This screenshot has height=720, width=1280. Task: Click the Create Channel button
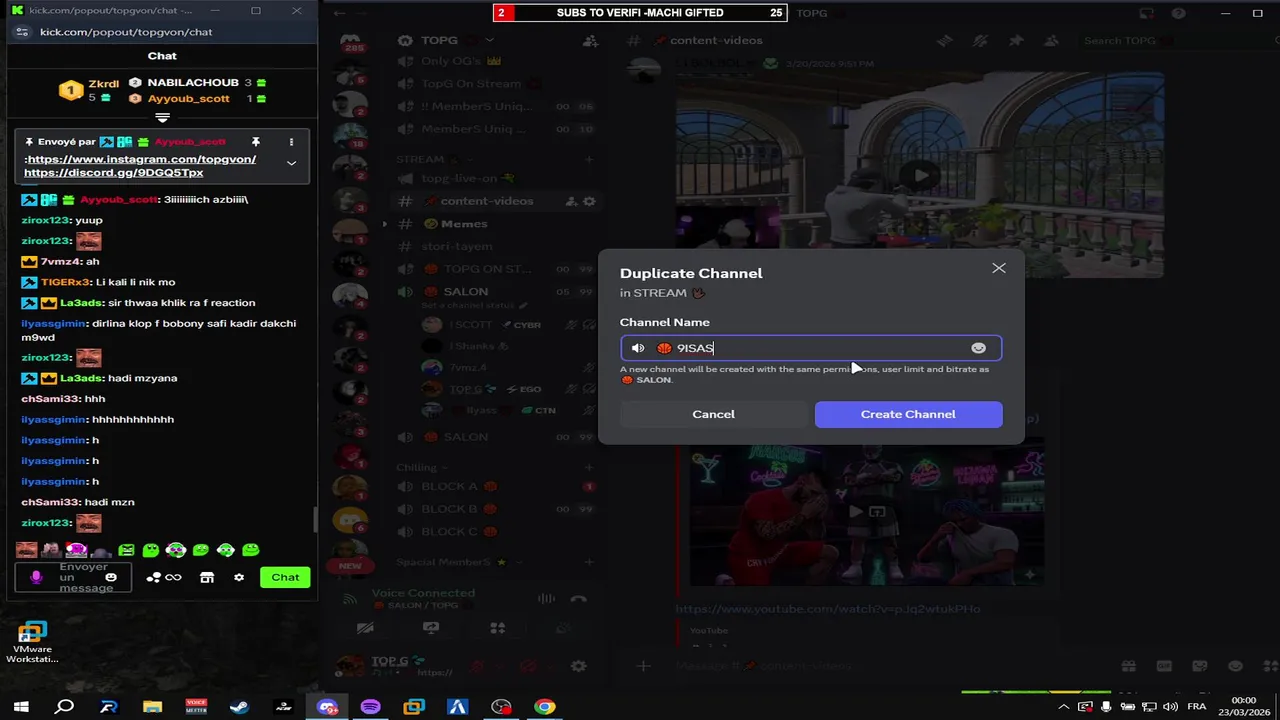pyautogui.click(x=908, y=414)
